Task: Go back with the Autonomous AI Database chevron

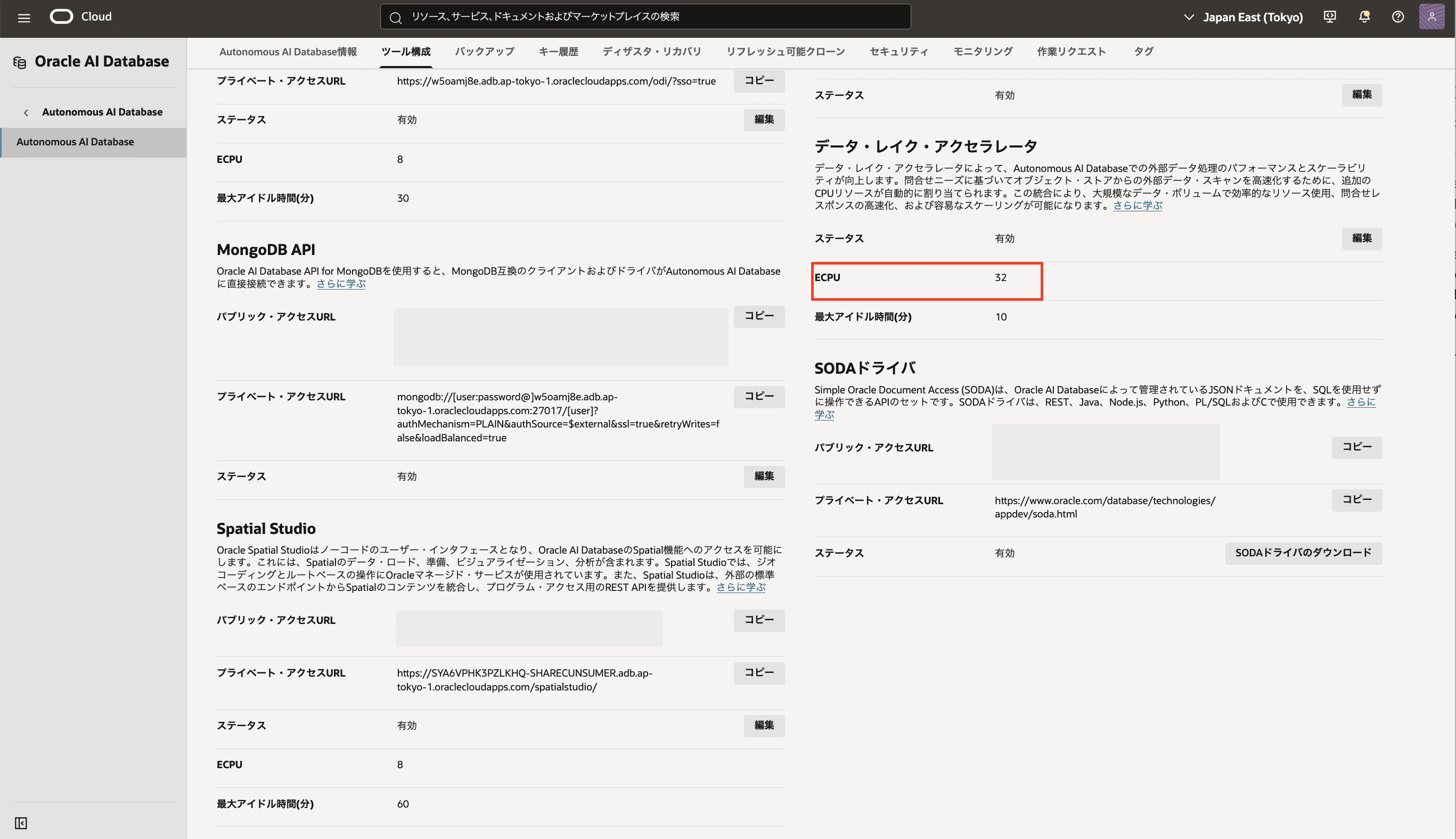Action: pos(26,112)
